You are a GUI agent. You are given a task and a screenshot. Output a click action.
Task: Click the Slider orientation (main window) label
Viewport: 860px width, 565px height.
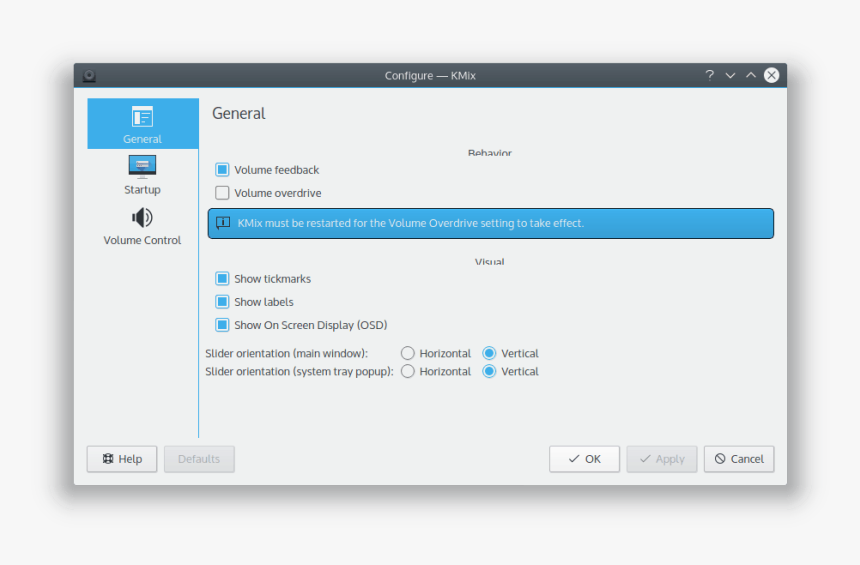click(x=287, y=353)
